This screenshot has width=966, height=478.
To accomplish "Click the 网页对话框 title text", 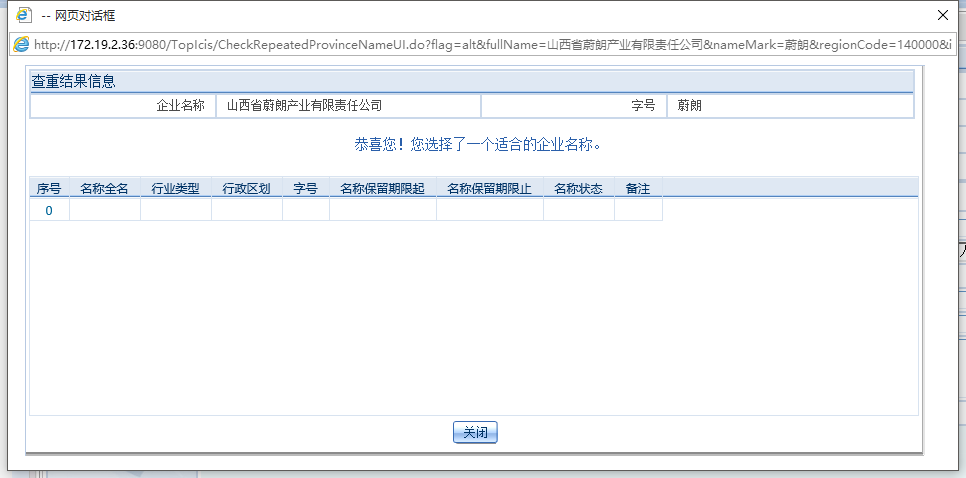I will click(x=78, y=16).
